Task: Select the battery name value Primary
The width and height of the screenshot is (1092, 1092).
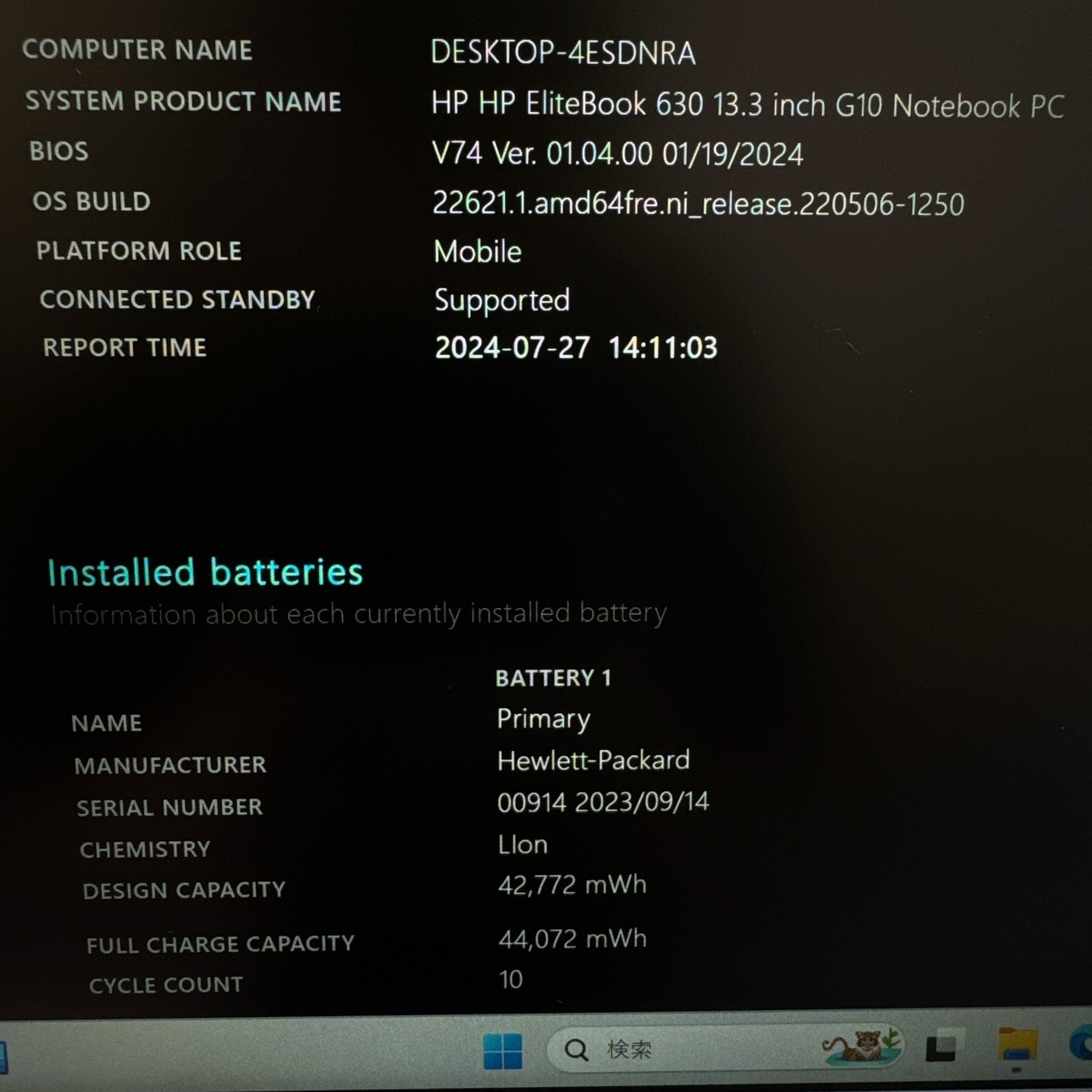Action: click(543, 719)
